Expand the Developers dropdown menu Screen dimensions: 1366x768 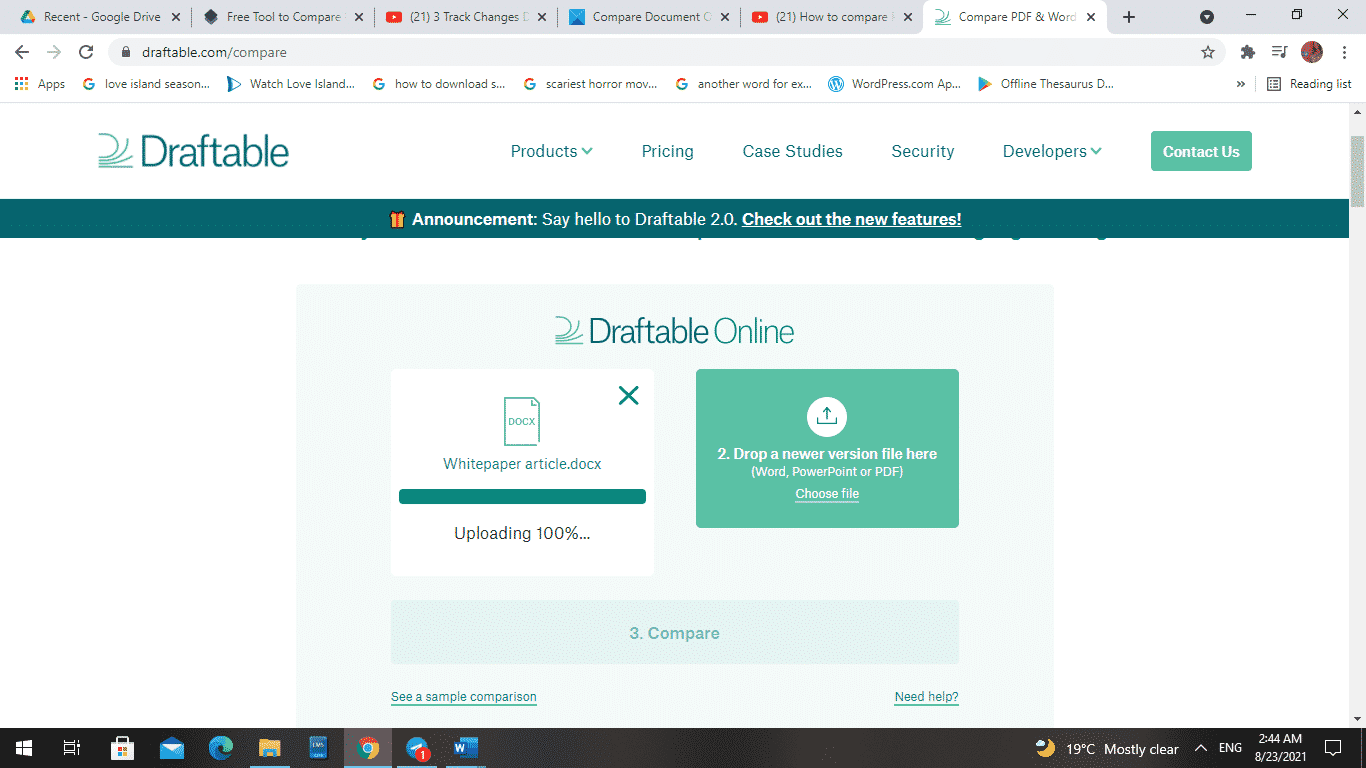click(1052, 151)
